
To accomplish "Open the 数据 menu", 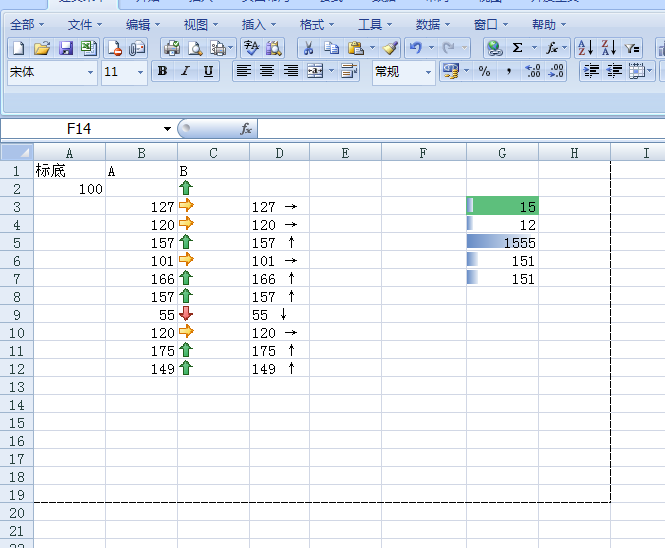I will pyautogui.click(x=432, y=24).
